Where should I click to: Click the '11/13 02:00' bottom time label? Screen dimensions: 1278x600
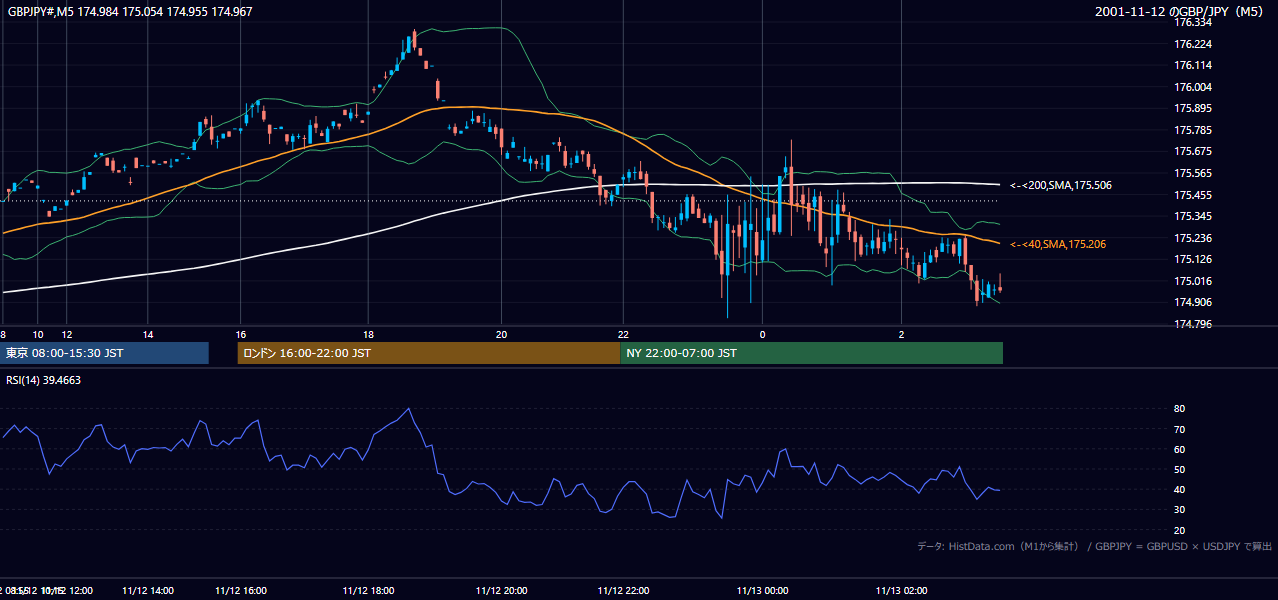(902, 591)
